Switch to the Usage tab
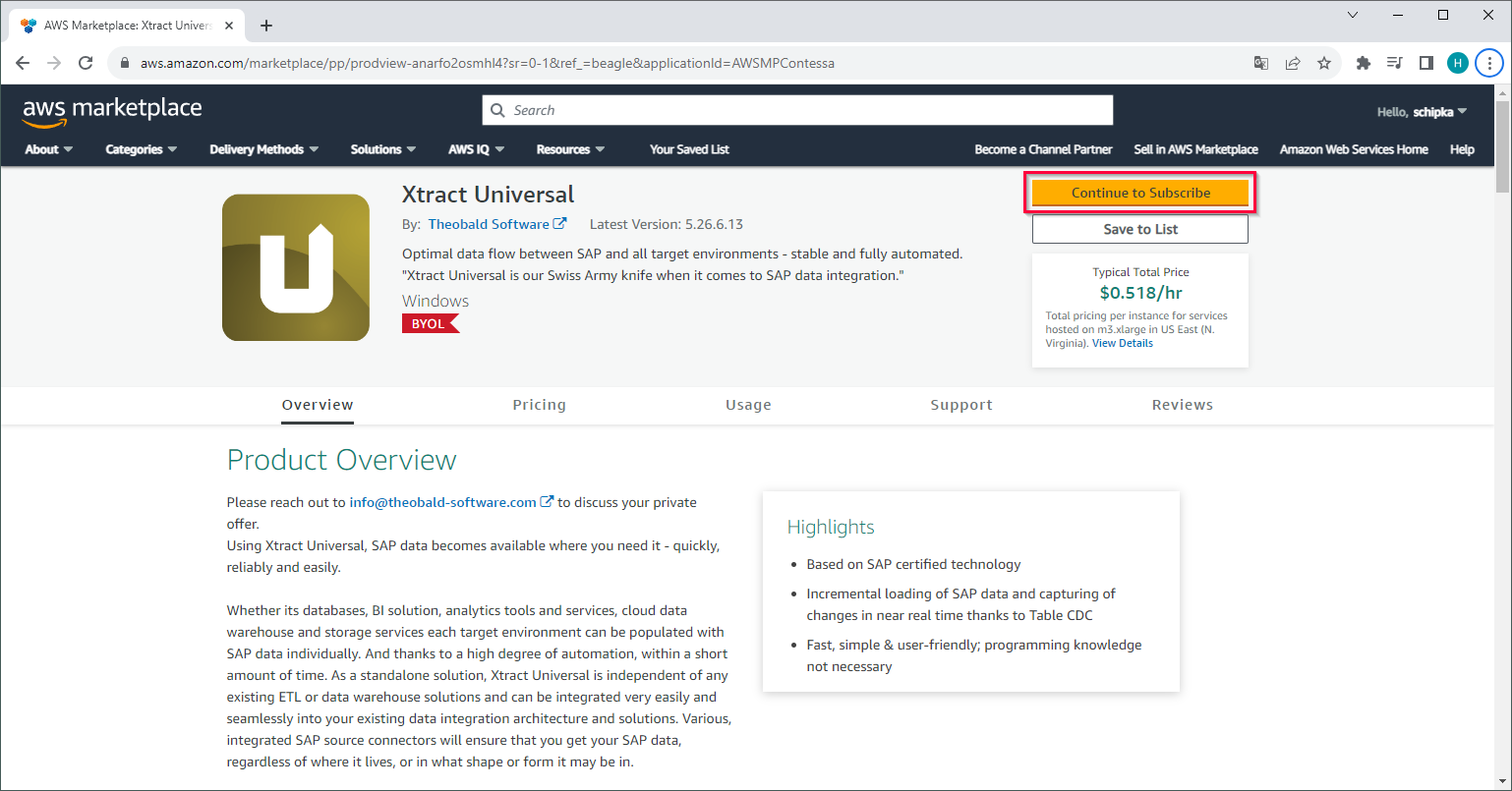This screenshot has width=1512, height=791. click(x=748, y=405)
